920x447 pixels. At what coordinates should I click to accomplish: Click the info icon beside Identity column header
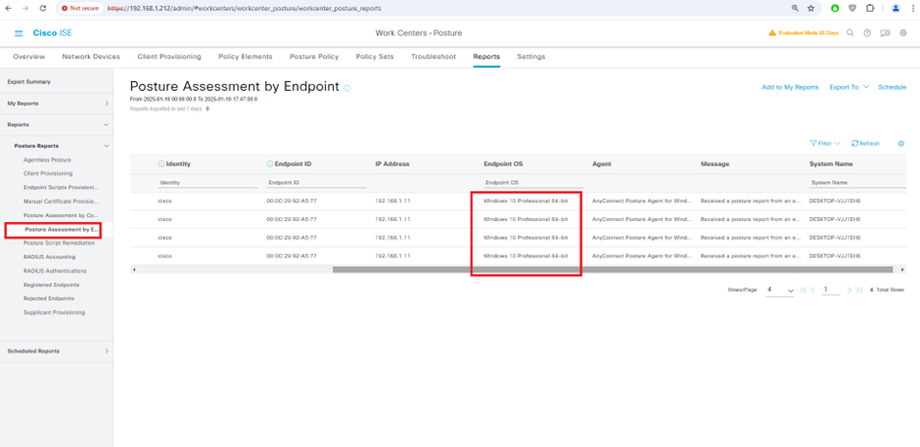161,164
